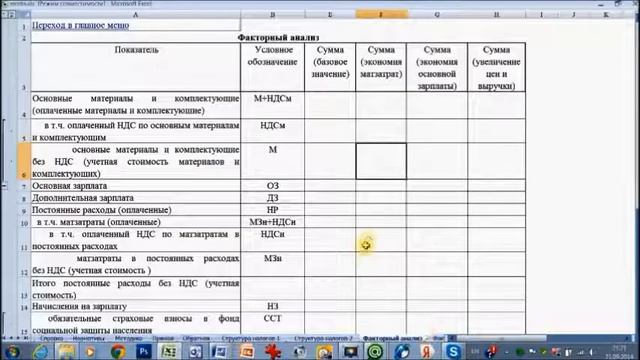Select the 'ДЗ' designation cell
Viewport: 640px width, 360px height.
[x=273, y=198]
